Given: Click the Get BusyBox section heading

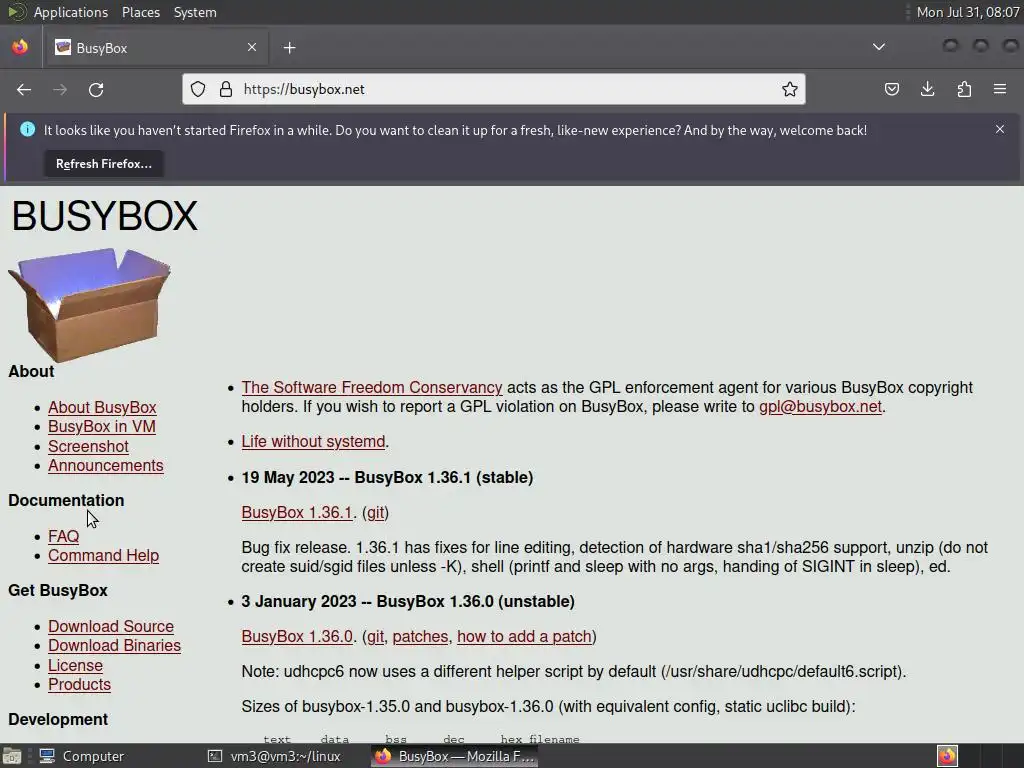Looking at the screenshot, I should [x=57, y=590].
